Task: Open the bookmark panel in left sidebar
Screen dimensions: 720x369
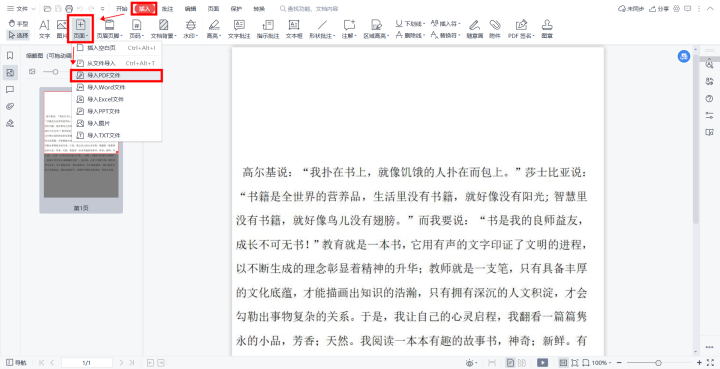Action: (10, 56)
